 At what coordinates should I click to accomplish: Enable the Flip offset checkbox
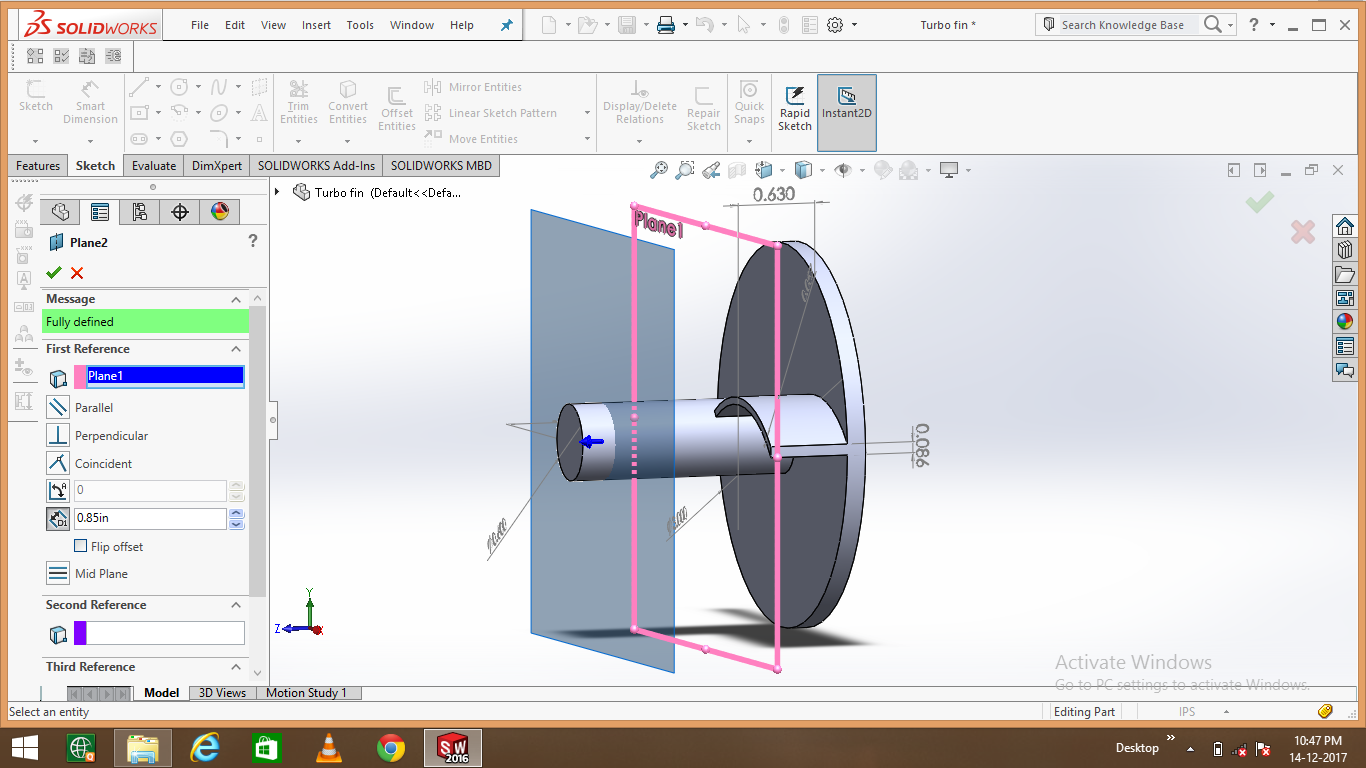coord(81,546)
